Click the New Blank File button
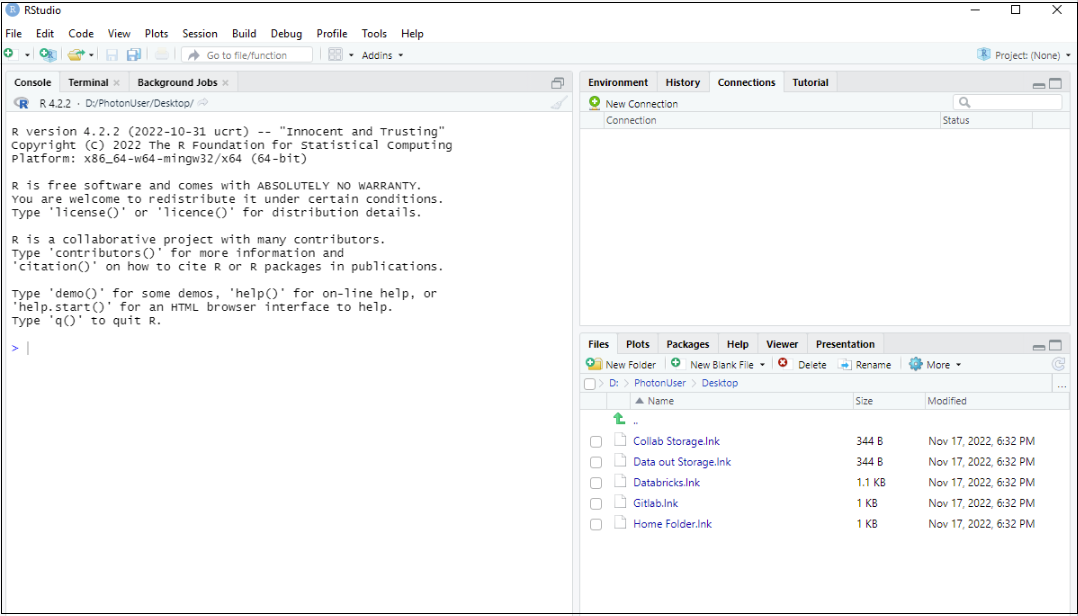This screenshot has width=1078, height=616. (x=717, y=364)
